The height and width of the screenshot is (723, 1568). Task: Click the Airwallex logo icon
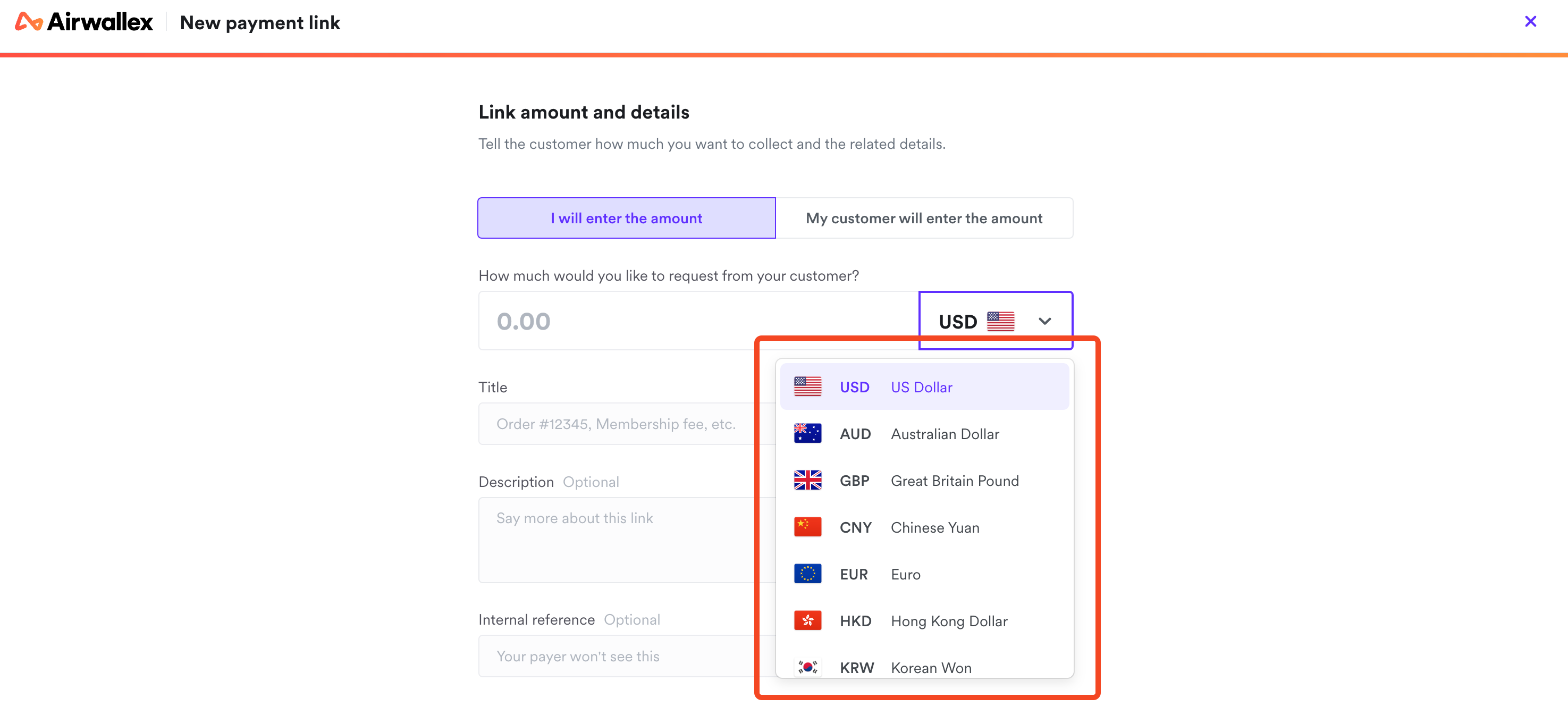click(x=29, y=22)
